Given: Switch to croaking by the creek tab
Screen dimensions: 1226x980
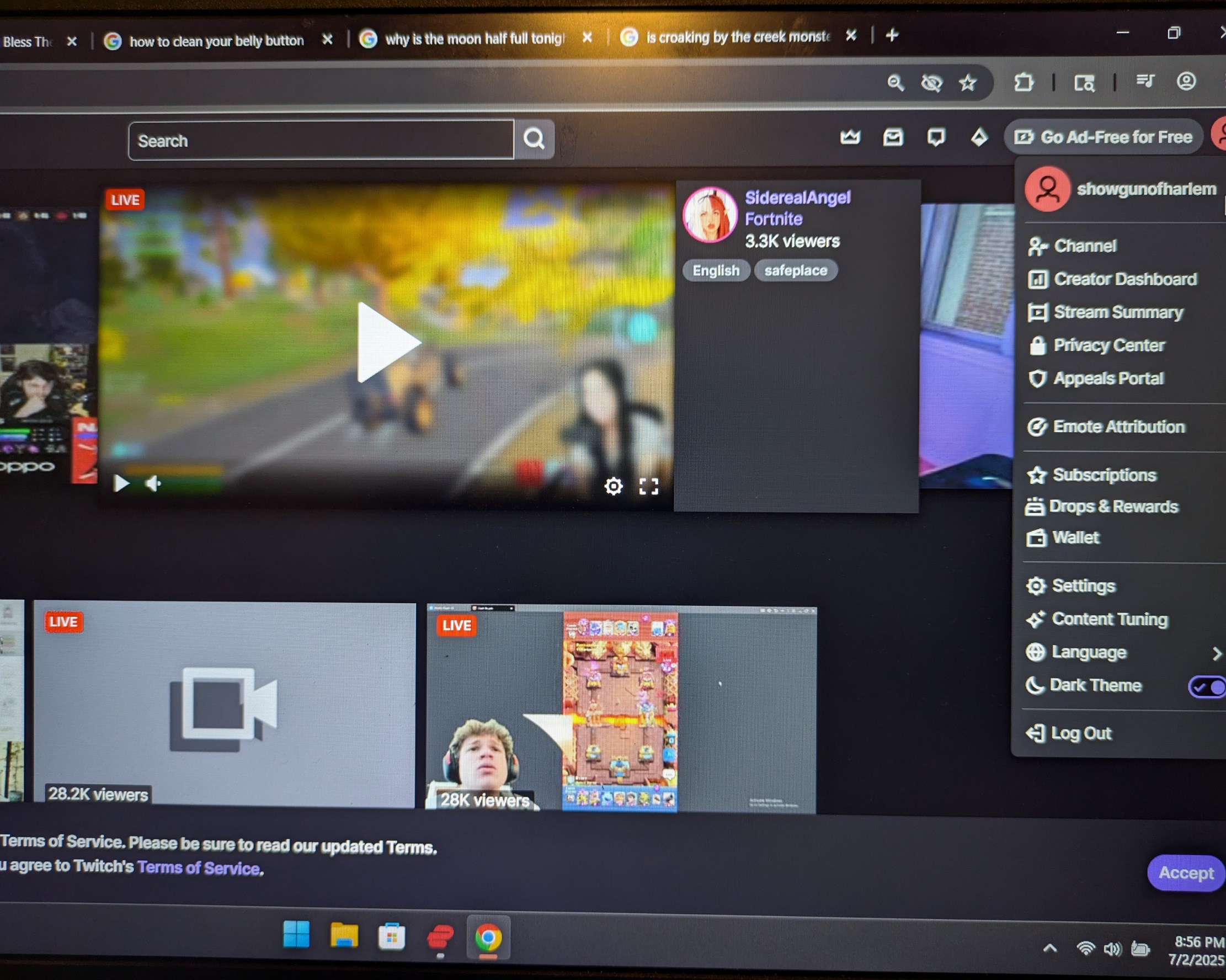Looking at the screenshot, I should (738, 37).
